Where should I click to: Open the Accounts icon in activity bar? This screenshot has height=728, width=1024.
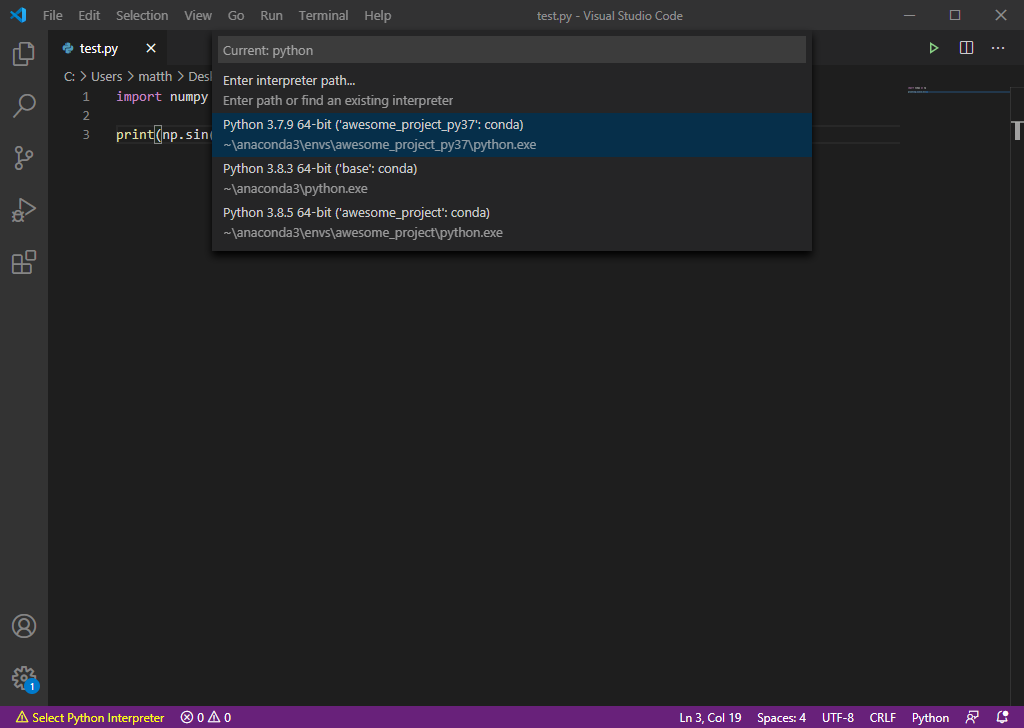pos(24,626)
